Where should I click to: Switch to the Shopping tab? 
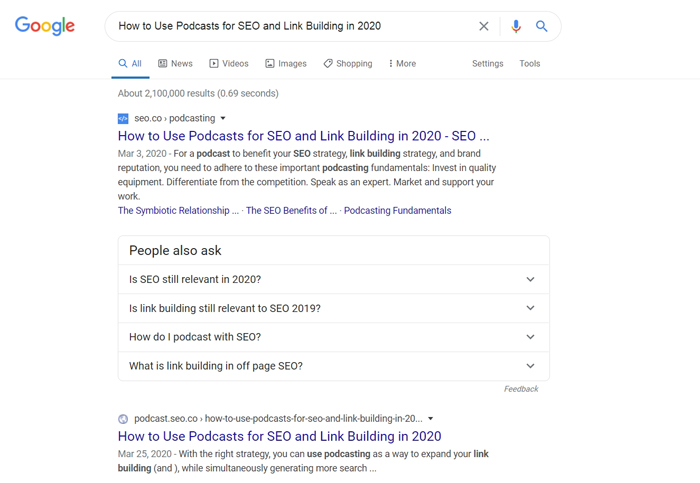coord(348,63)
